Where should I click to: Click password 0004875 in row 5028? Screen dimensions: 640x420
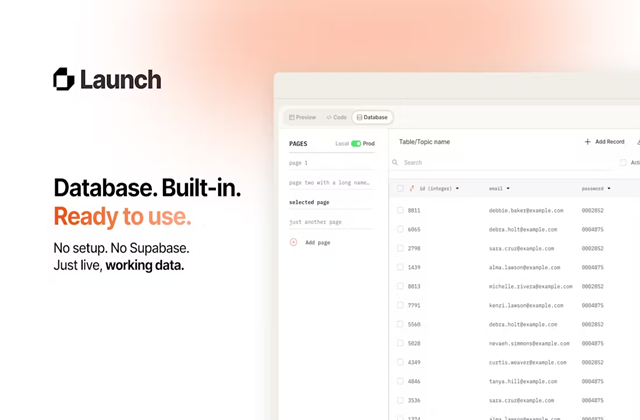click(x=593, y=343)
